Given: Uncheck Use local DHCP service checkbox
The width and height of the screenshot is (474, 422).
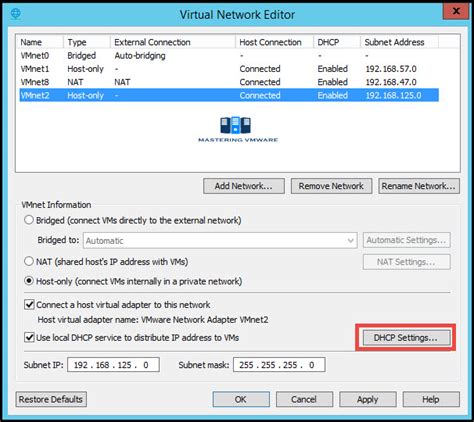Looking at the screenshot, I should pyautogui.click(x=29, y=337).
